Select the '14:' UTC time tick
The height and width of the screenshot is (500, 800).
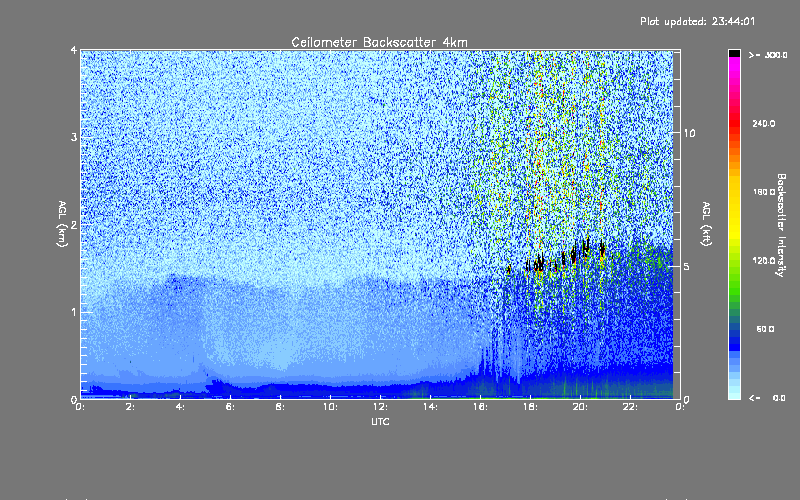tap(430, 407)
